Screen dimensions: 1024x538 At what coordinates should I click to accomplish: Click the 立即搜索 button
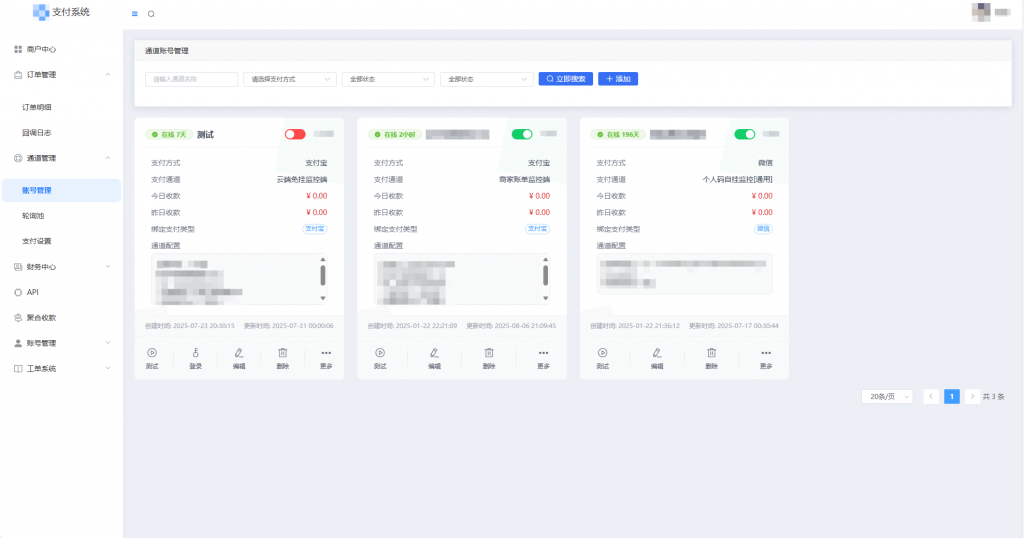[x=566, y=79]
